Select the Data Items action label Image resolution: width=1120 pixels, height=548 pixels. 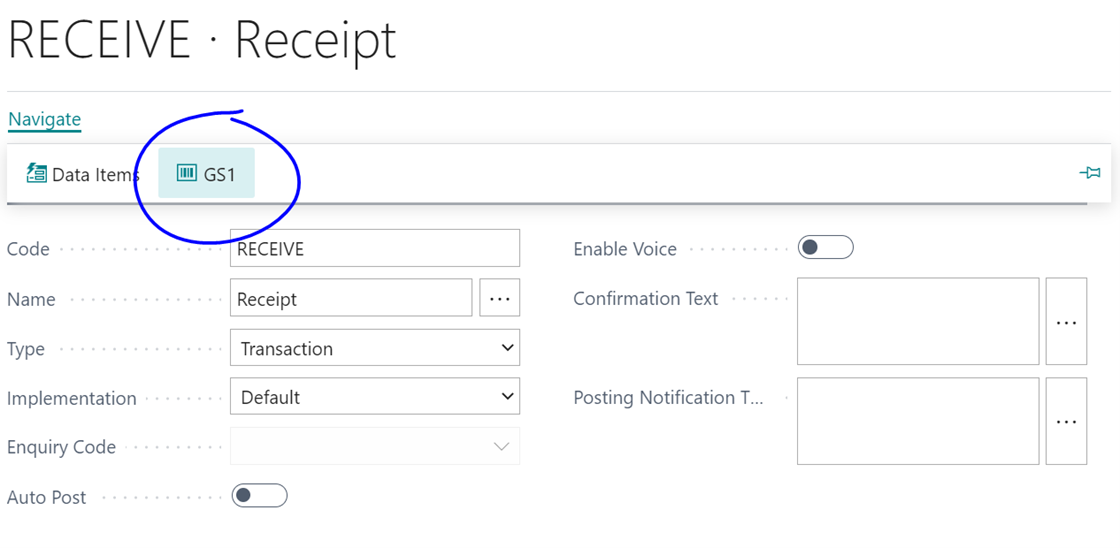pos(95,174)
